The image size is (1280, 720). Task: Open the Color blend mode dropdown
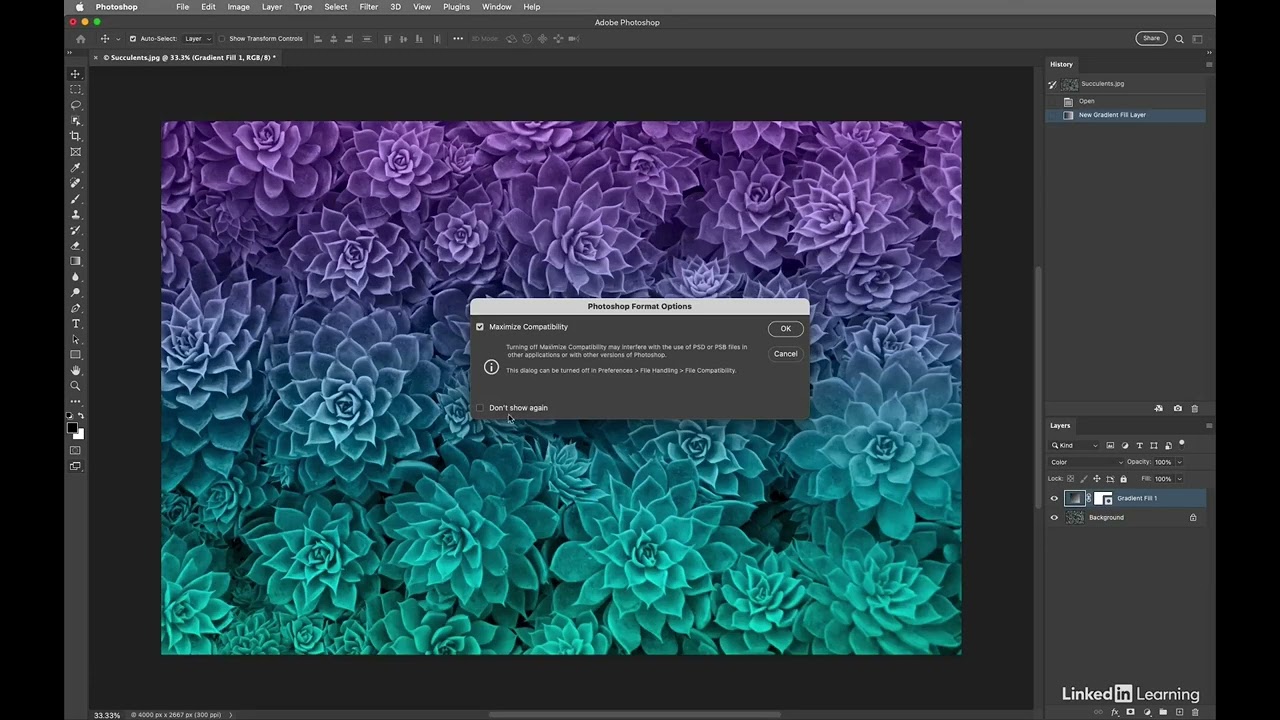coord(1086,462)
